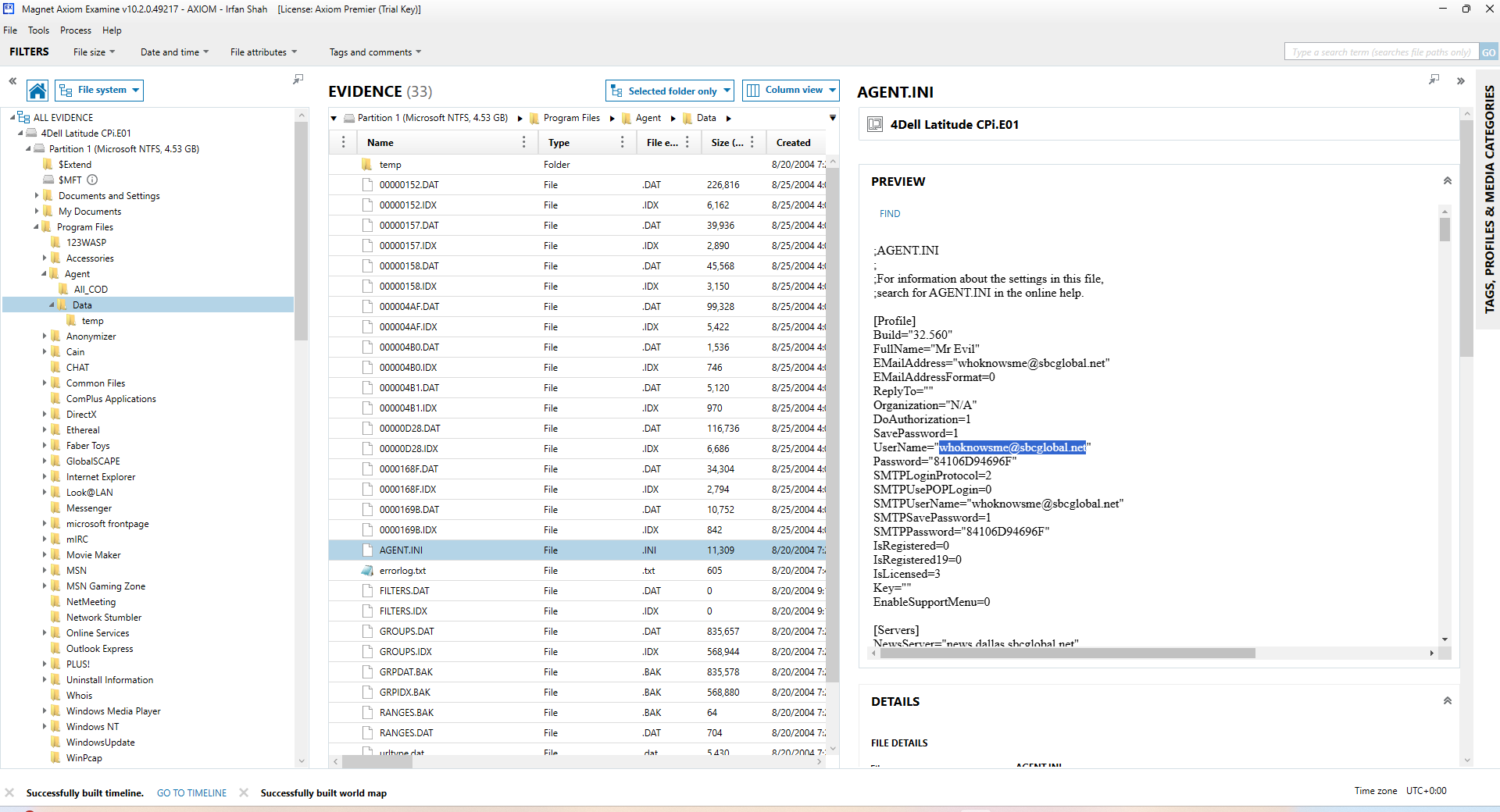Open the Process menu

click(x=76, y=30)
